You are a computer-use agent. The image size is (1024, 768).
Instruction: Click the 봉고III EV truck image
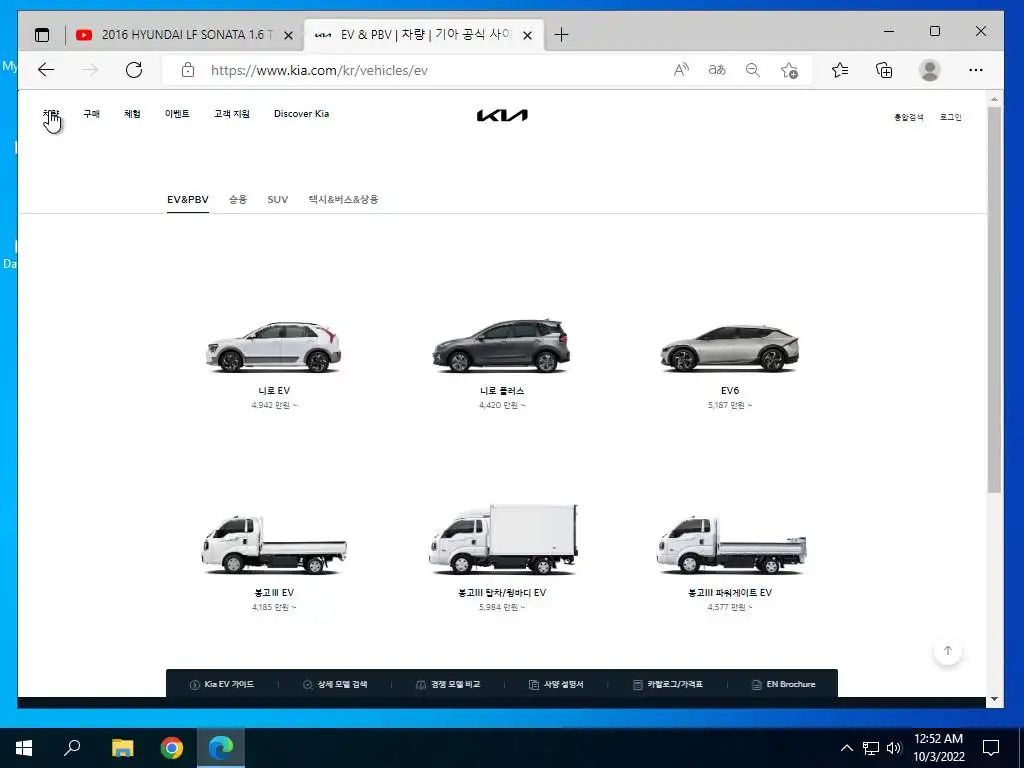click(274, 545)
